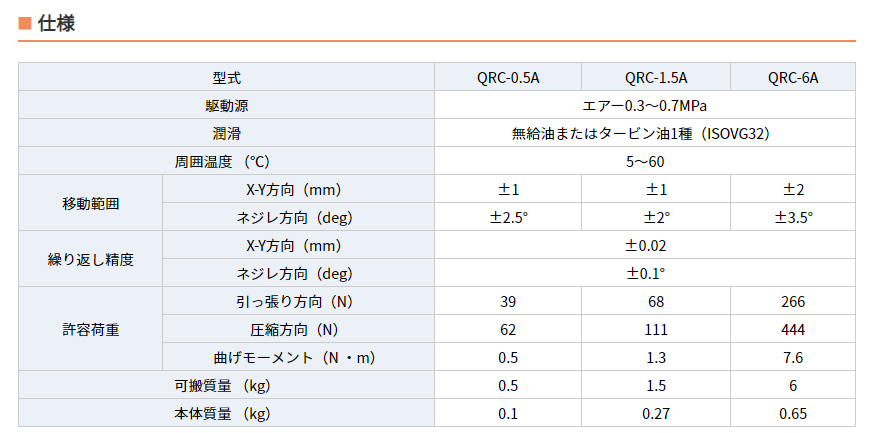This screenshot has height=433, width=878.
Task: Select the ±2.5° twist value cell
Action: (x=508, y=217)
